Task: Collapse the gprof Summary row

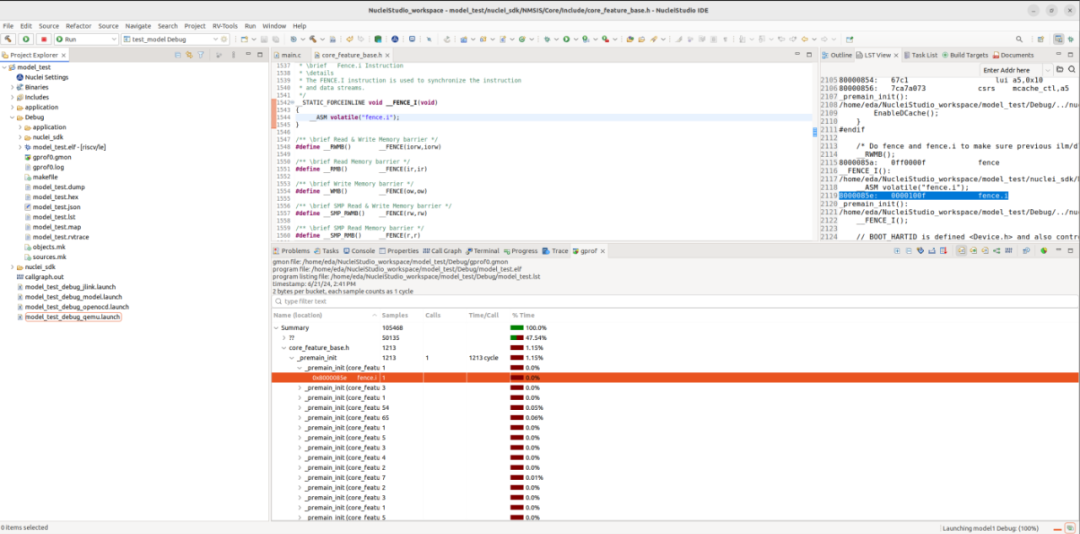Action: (x=276, y=328)
